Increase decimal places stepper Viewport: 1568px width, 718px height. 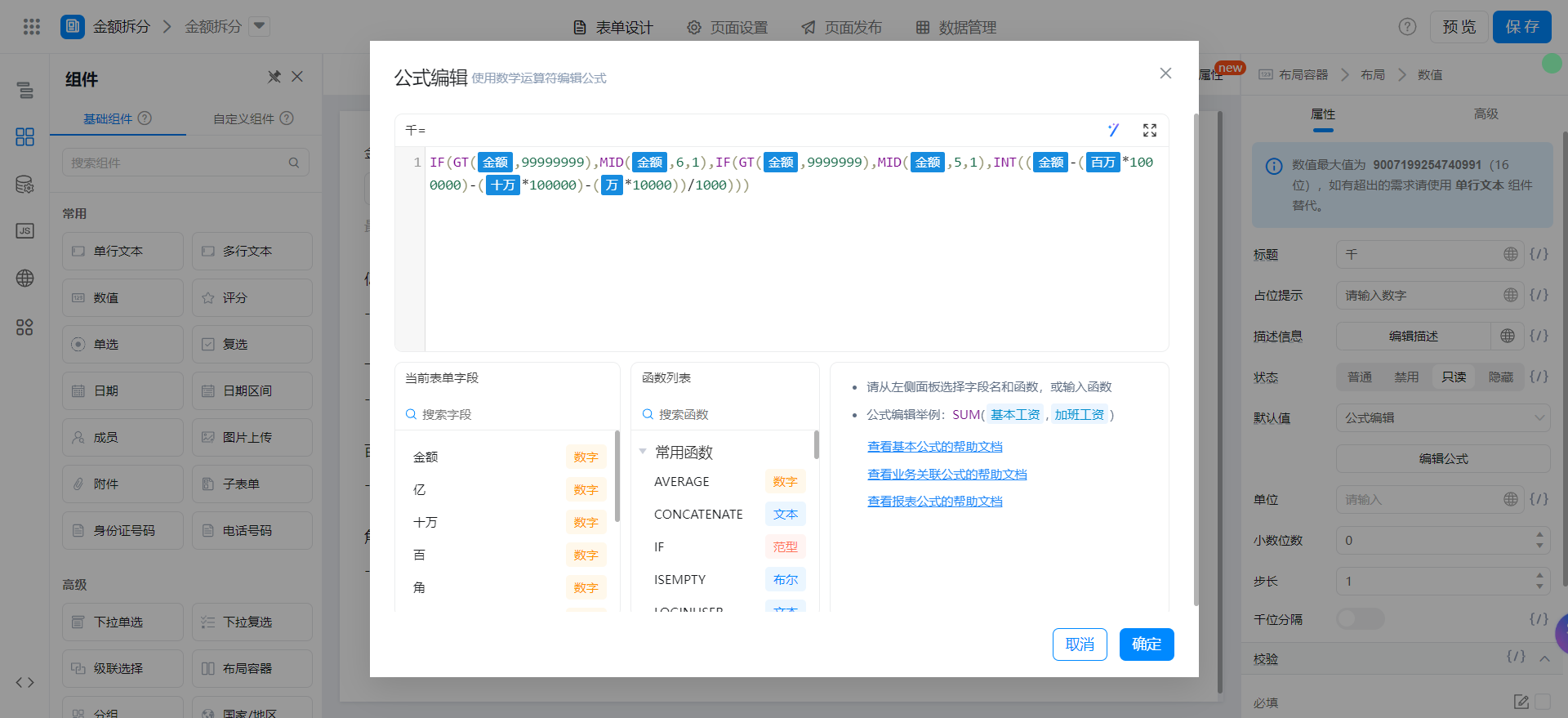[1539, 534]
